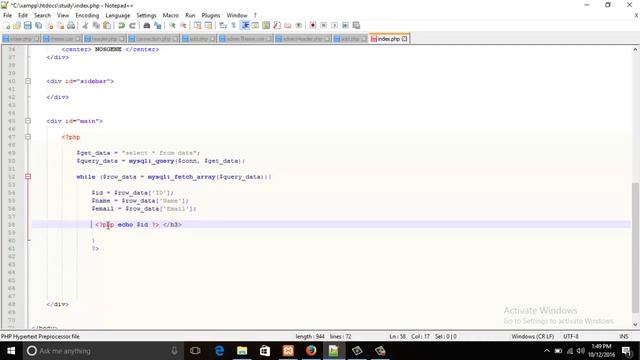Show the Document Map panel icon
Image resolution: width=640 pixels, height=360 pixels.
tap(266, 25)
